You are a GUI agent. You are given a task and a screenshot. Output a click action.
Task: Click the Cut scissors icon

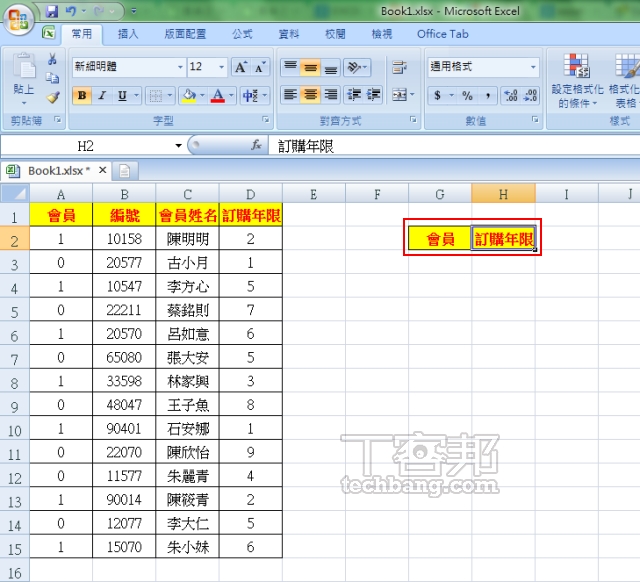[53, 60]
